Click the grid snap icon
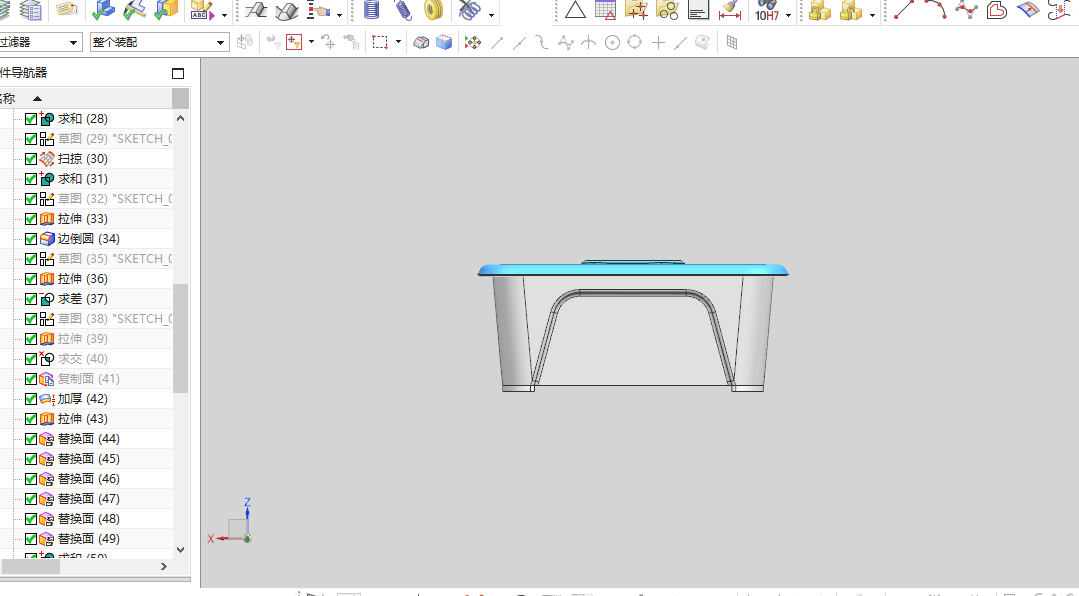Image resolution: width=1079 pixels, height=596 pixels. [731, 43]
